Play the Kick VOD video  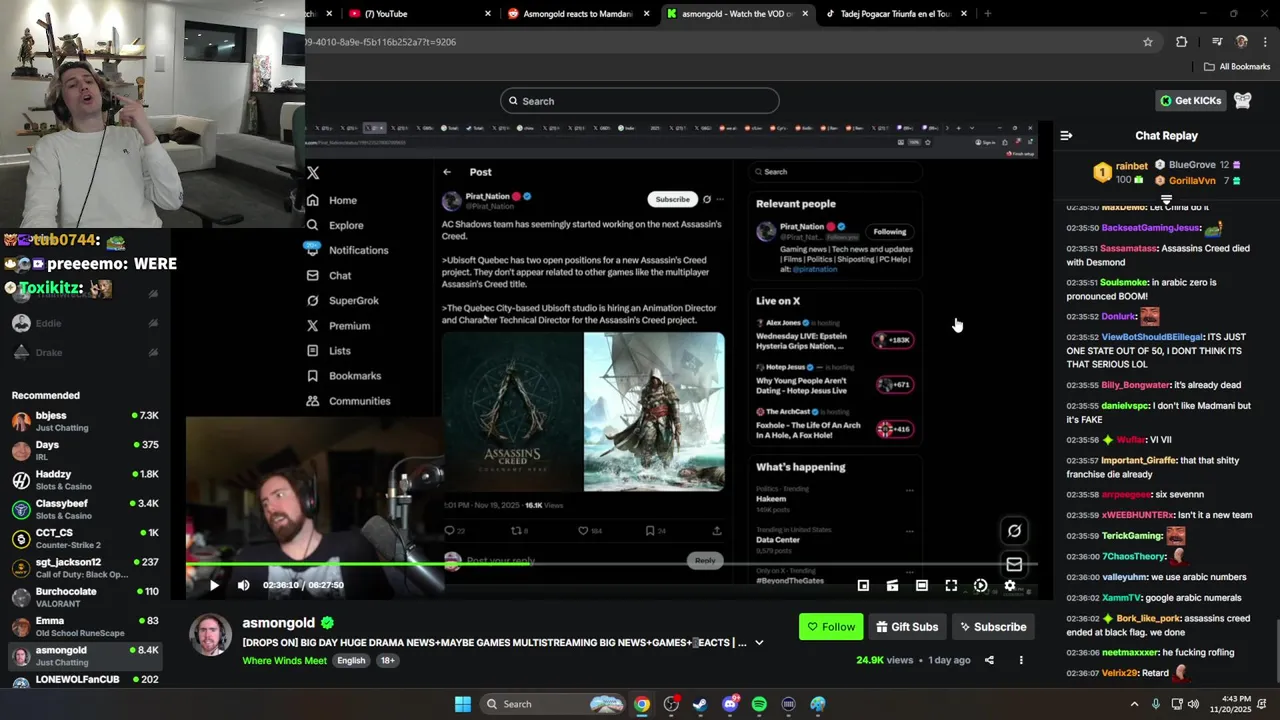[213, 585]
